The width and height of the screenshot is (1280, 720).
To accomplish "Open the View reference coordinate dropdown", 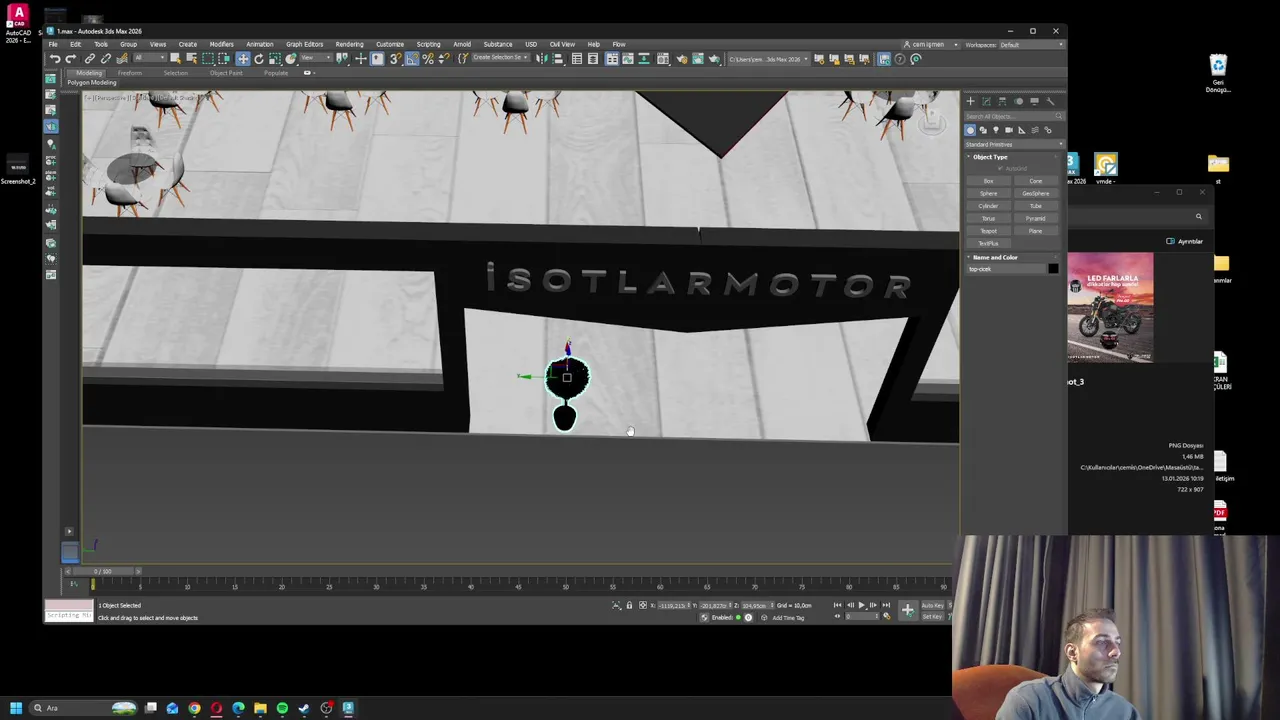I will pyautogui.click(x=315, y=58).
